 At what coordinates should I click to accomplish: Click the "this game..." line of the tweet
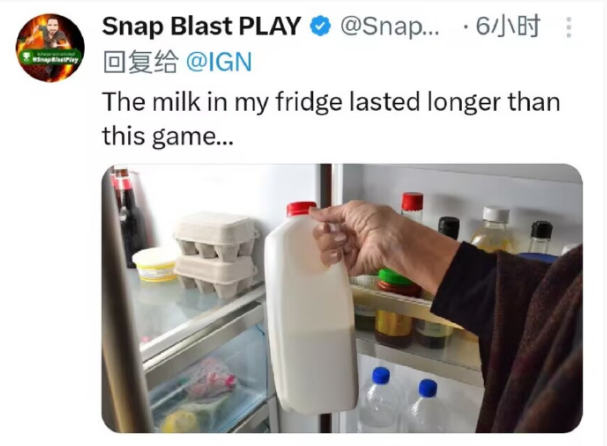pyautogui.click(x=168, y=136)
